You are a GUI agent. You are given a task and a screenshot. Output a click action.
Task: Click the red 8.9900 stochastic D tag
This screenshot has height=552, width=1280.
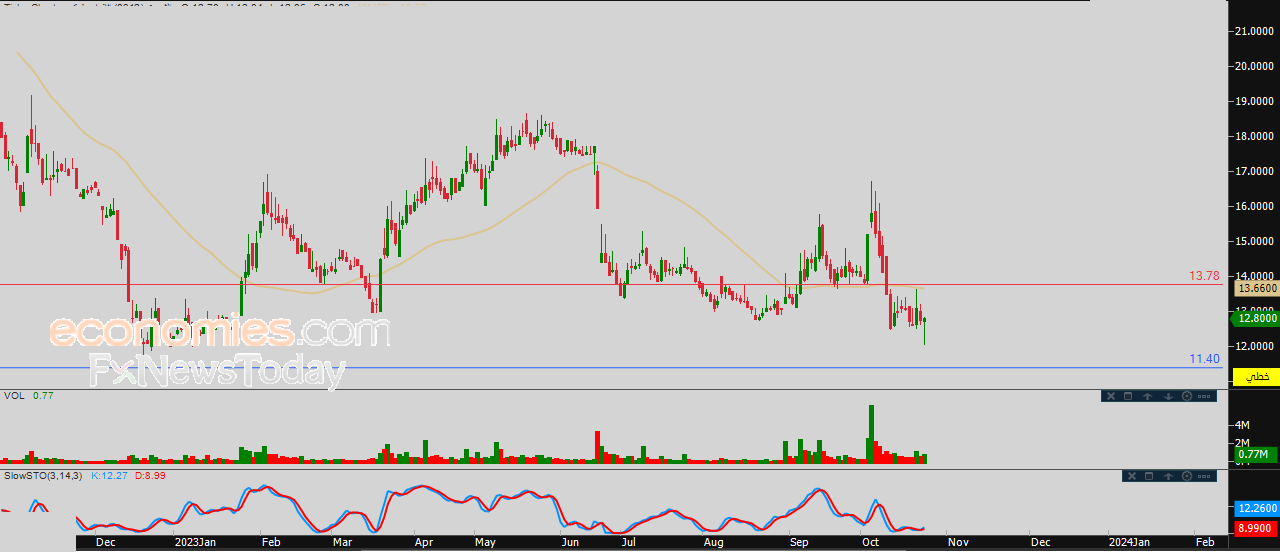pos(1257,527)
